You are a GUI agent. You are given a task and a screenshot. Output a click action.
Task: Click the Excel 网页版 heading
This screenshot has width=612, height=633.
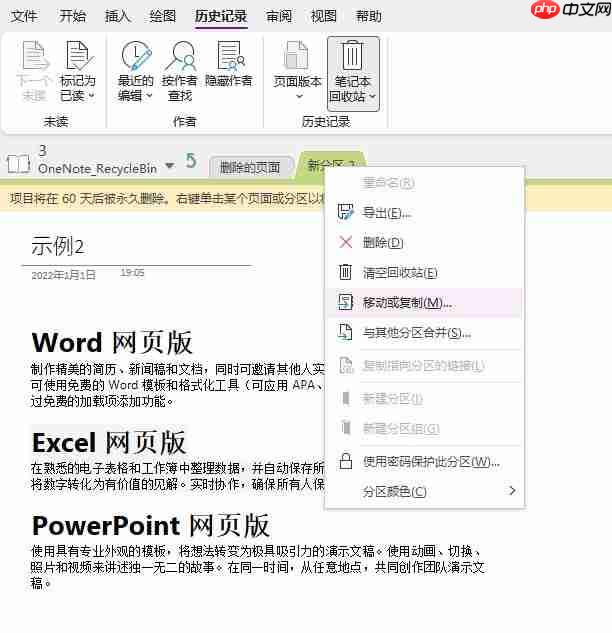pos(109,442)
